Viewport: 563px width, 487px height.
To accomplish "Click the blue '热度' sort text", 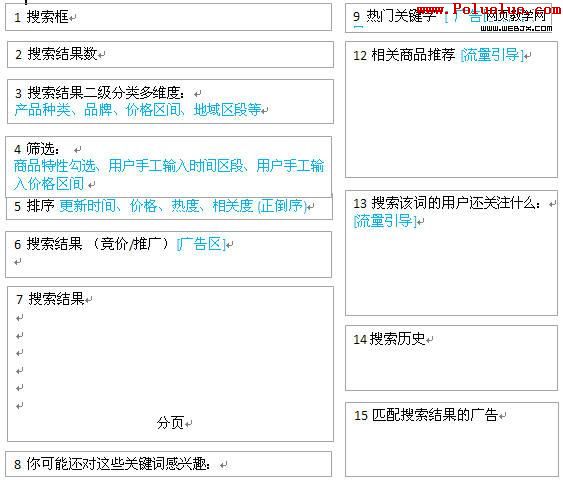I will point(185,206).
